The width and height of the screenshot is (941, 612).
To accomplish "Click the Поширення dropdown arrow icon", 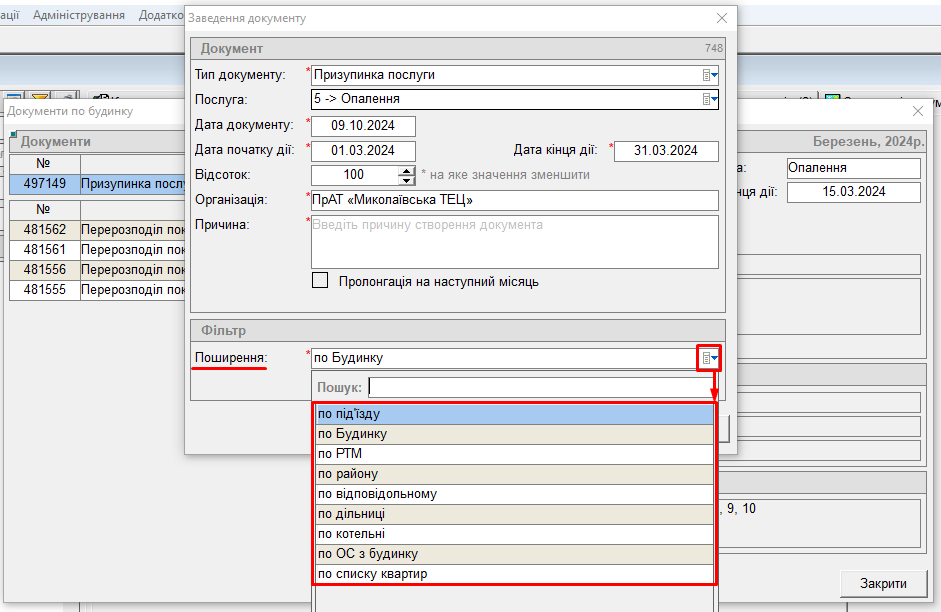I will tap(709, 358).
